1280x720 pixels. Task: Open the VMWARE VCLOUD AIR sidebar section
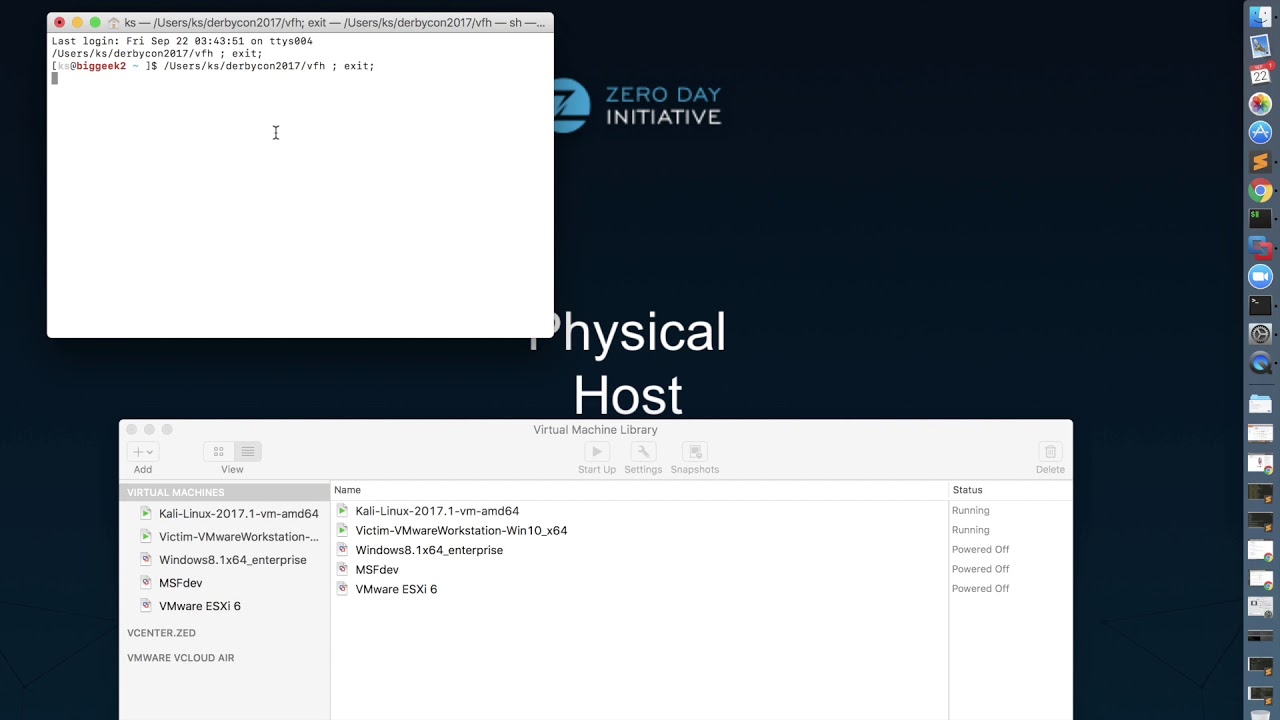180,658
